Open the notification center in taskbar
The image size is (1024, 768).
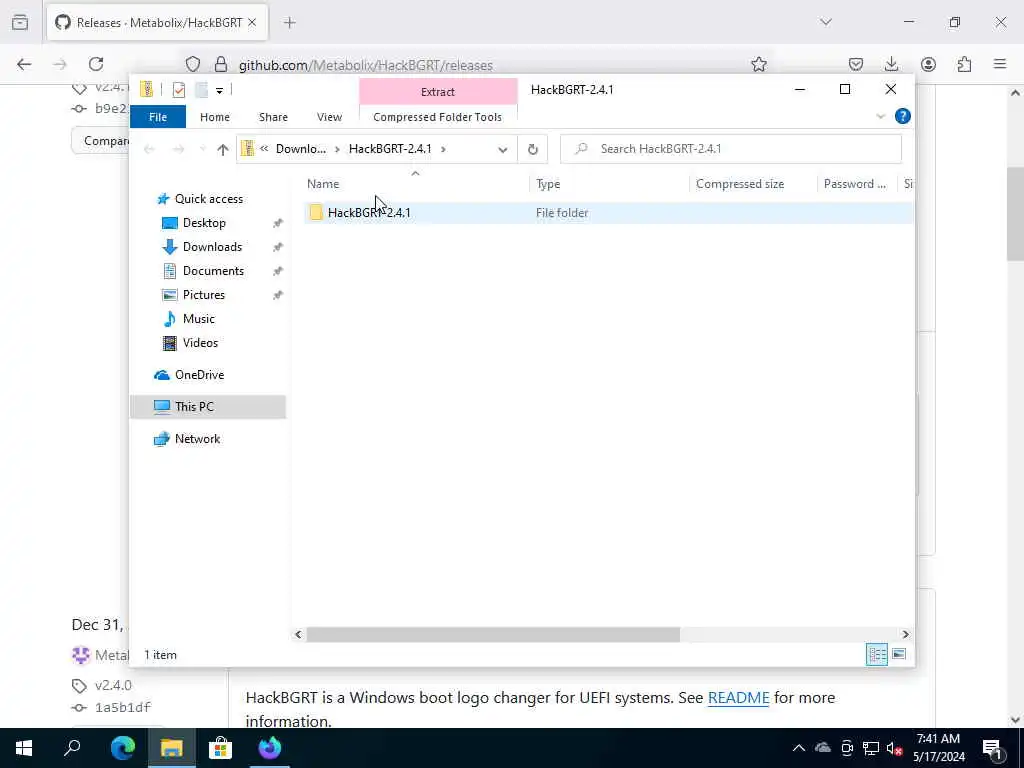click(x=992, y=748)
